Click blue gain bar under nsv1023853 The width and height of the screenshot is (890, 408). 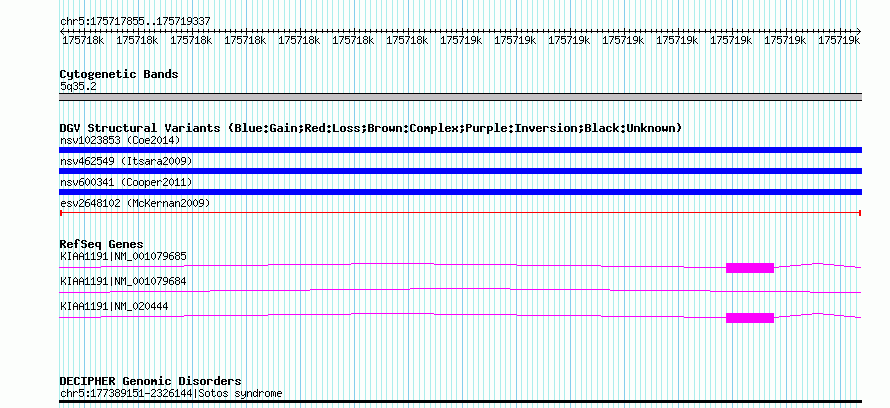[460, 150]
